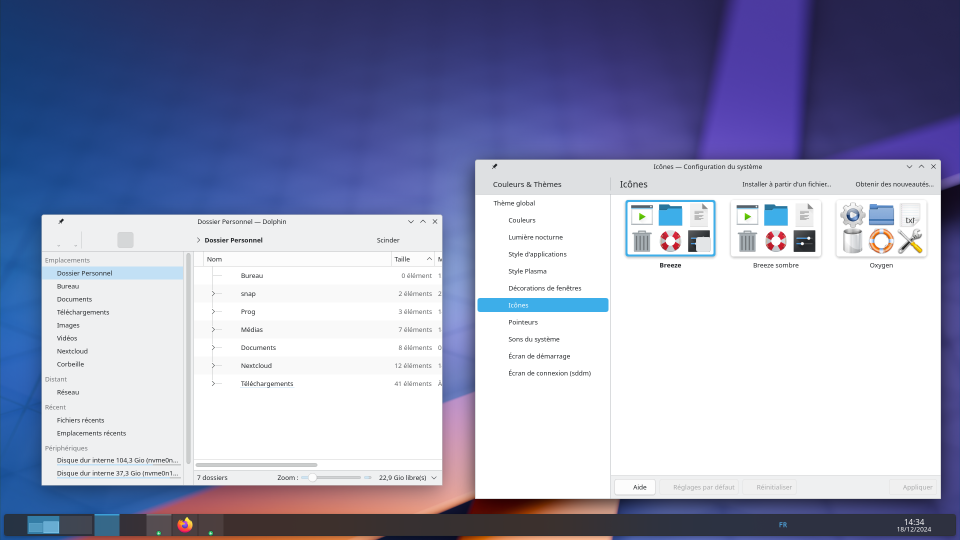
Task: Click Installer à partir d'un fichier
Action: [786, 184]
